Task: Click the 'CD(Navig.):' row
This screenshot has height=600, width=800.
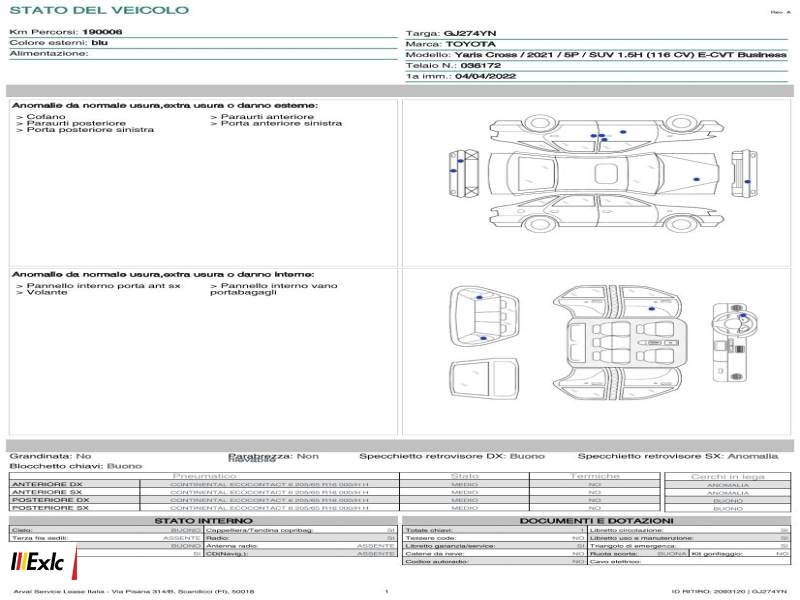Action: 301,554
